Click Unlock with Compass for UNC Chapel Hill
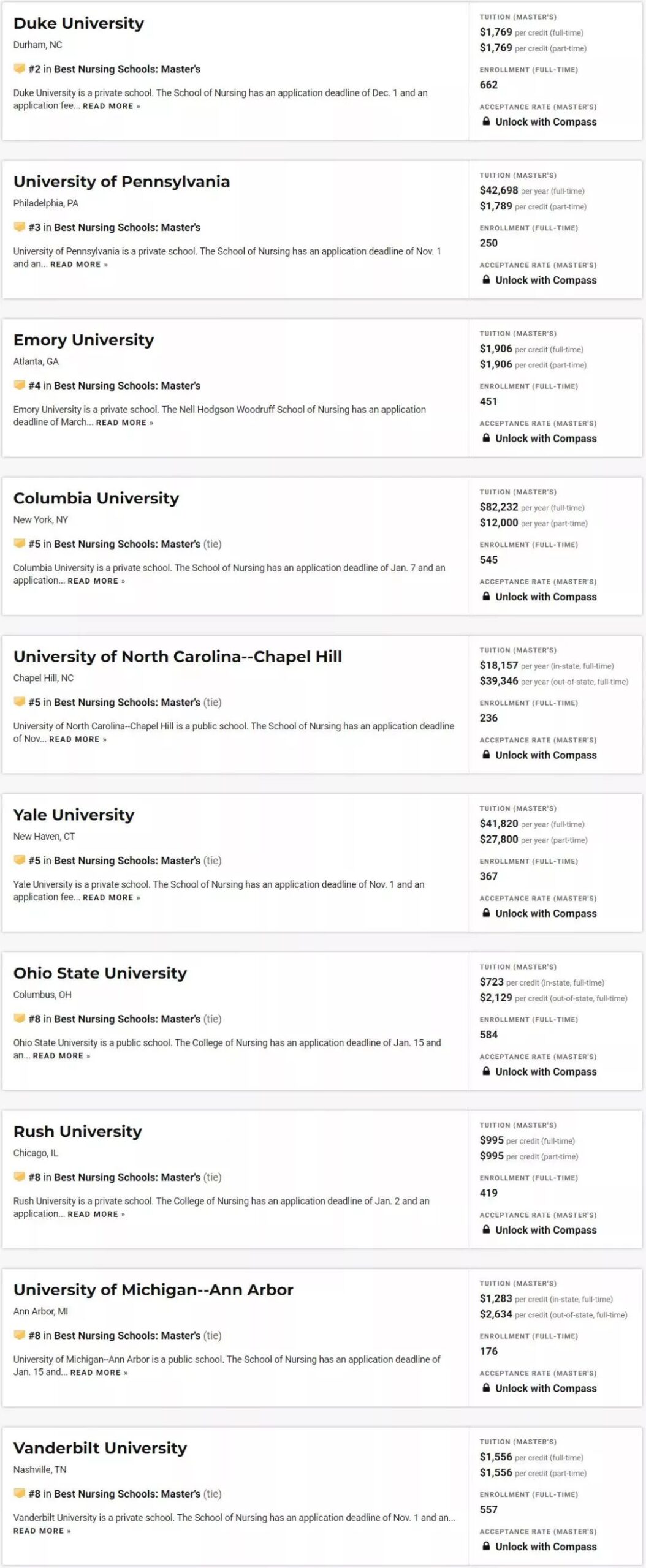Viewport: 646px width, 1568px height. [545, 755]
